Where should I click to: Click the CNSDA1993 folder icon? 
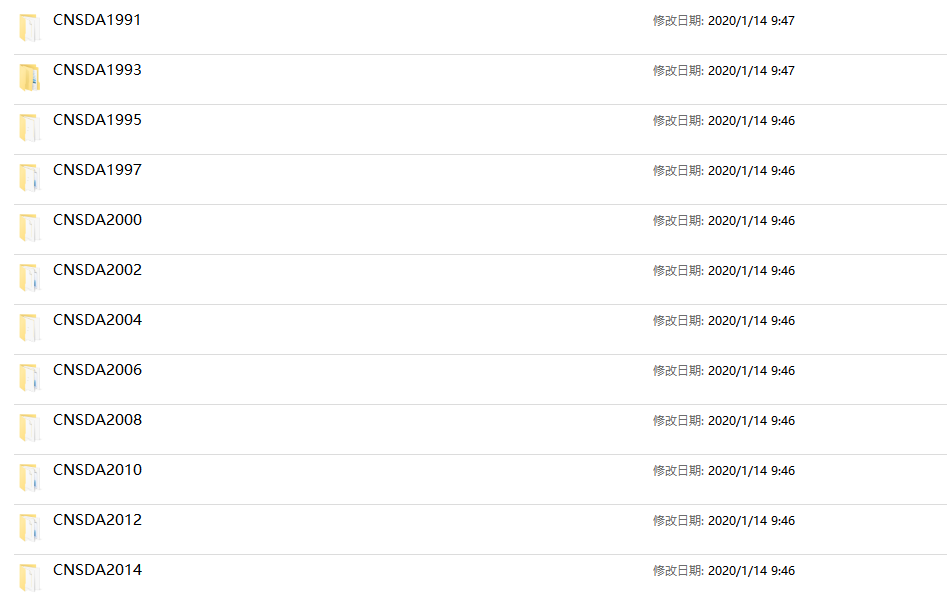click(29, 78)
